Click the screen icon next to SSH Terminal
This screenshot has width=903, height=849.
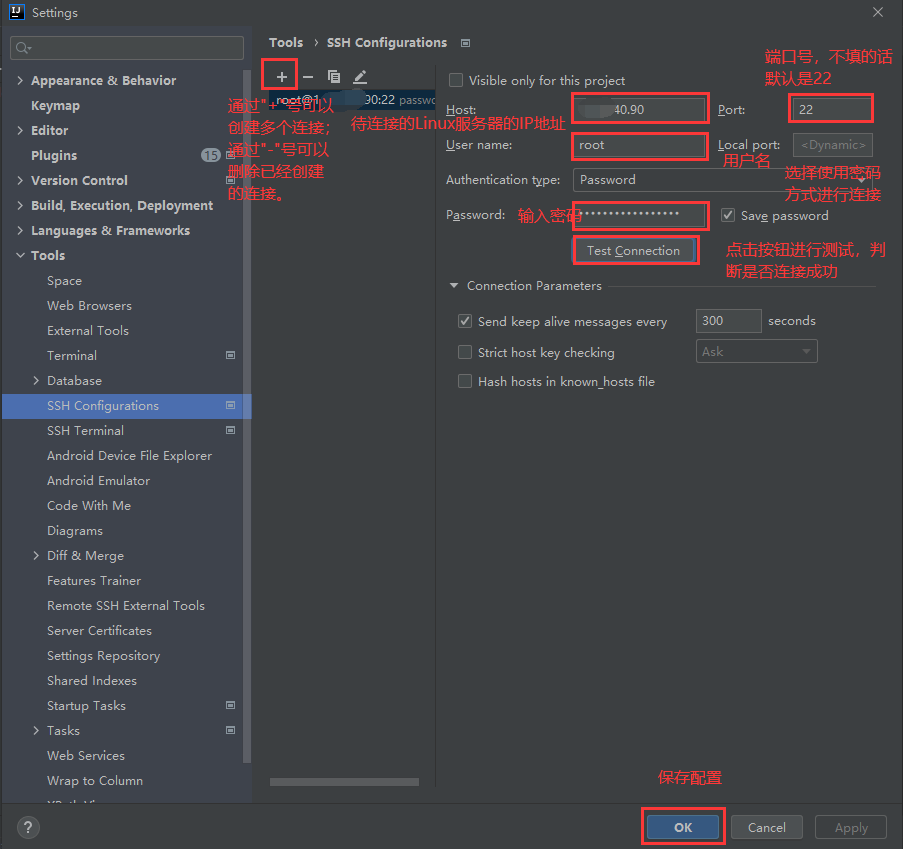(x=230, y=430)
